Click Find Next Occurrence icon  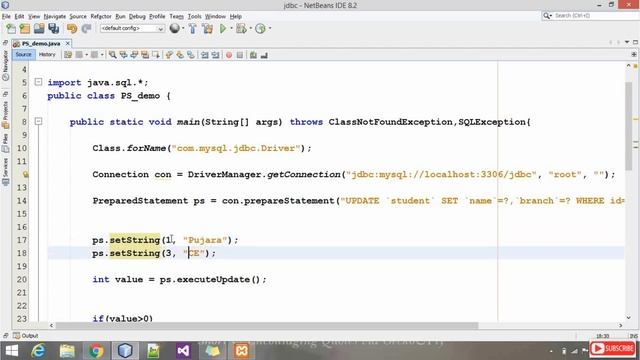[134, 55]
